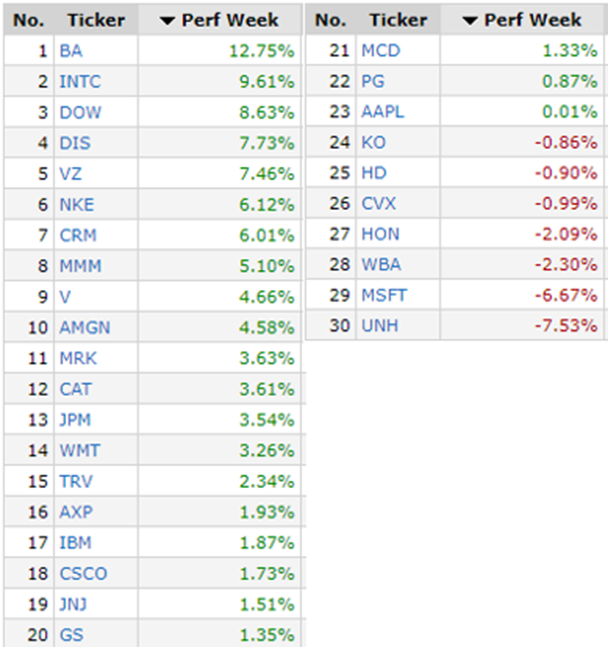Click right table No. column header
Viewport: 608px width, 647px height.
pos(330,20)
